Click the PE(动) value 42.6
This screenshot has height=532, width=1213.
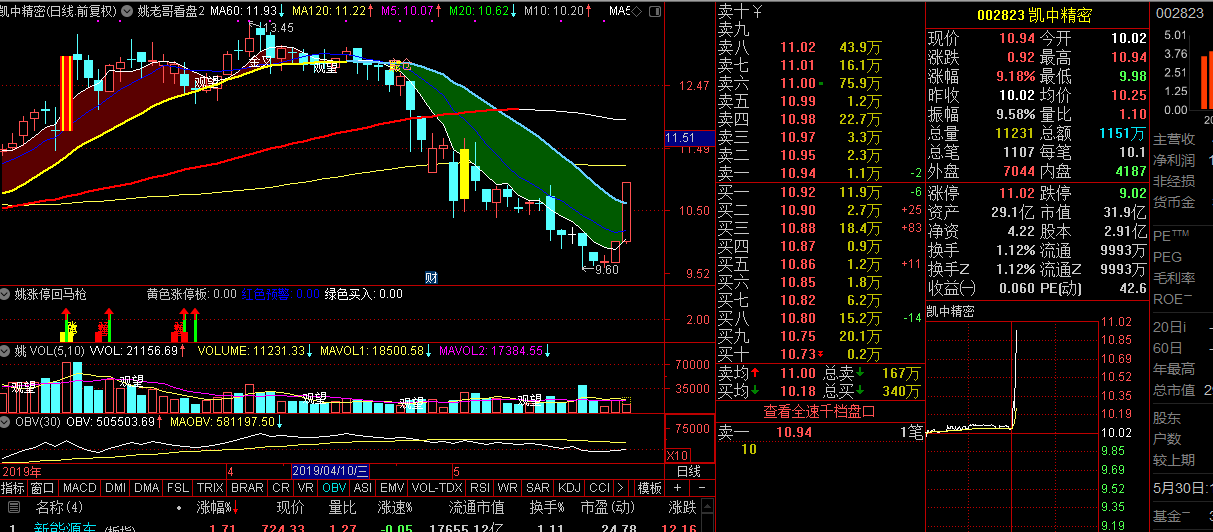1132,288
